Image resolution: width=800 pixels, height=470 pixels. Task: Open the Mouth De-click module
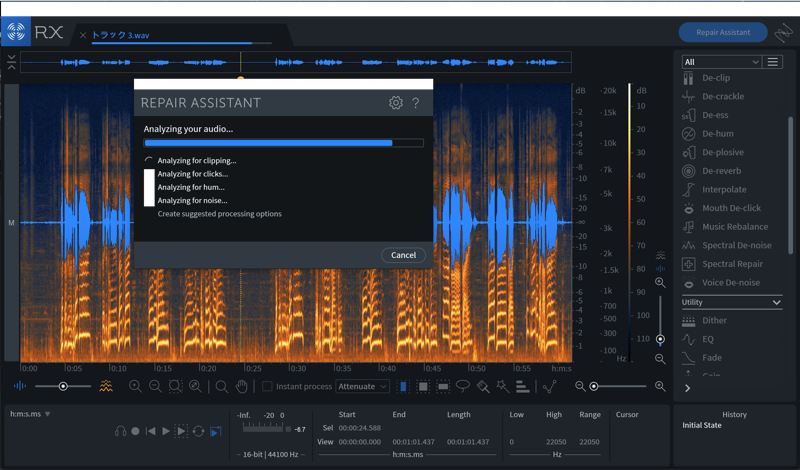point(721,208)
